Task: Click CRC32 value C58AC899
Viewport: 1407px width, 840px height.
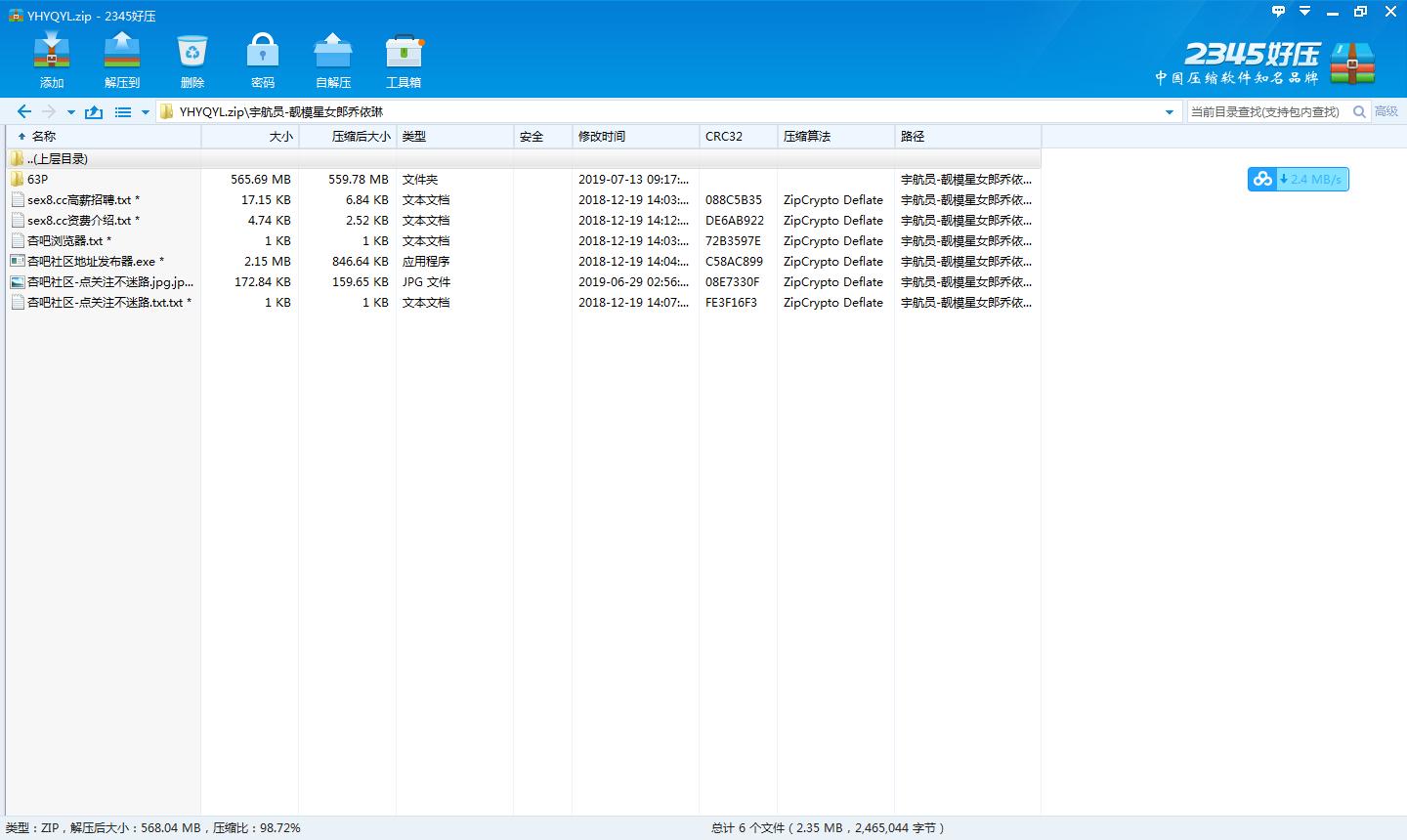Action: [734, 261]
